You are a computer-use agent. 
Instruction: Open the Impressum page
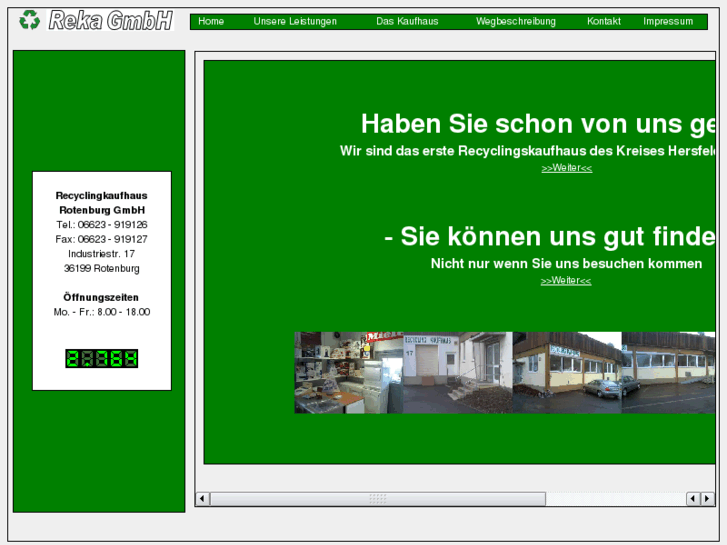tap(668, 21)
